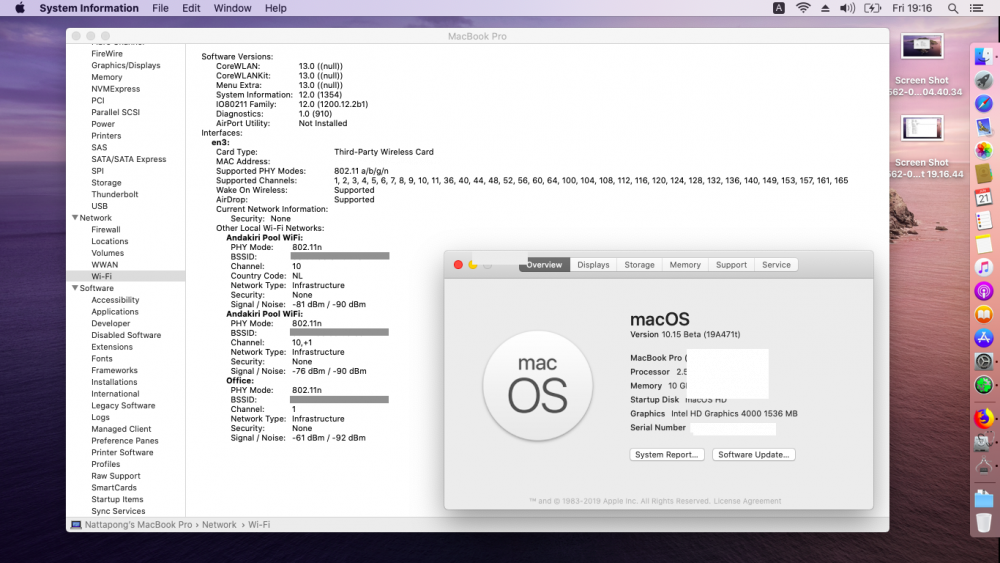Screen dimensions: 1000x563
Task: Select SATA/SATA Express in the sidebar
Action: click(x=129, y=159)
